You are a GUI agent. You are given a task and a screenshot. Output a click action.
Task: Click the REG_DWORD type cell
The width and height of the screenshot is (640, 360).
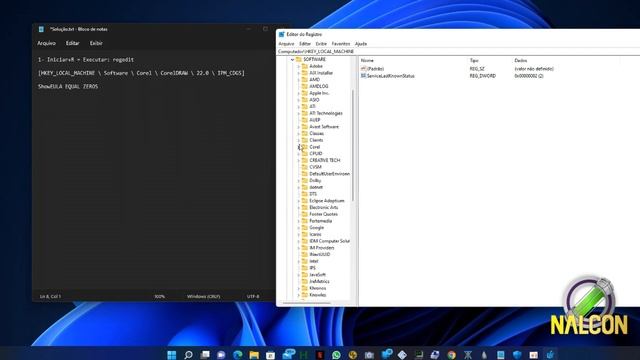482,76
